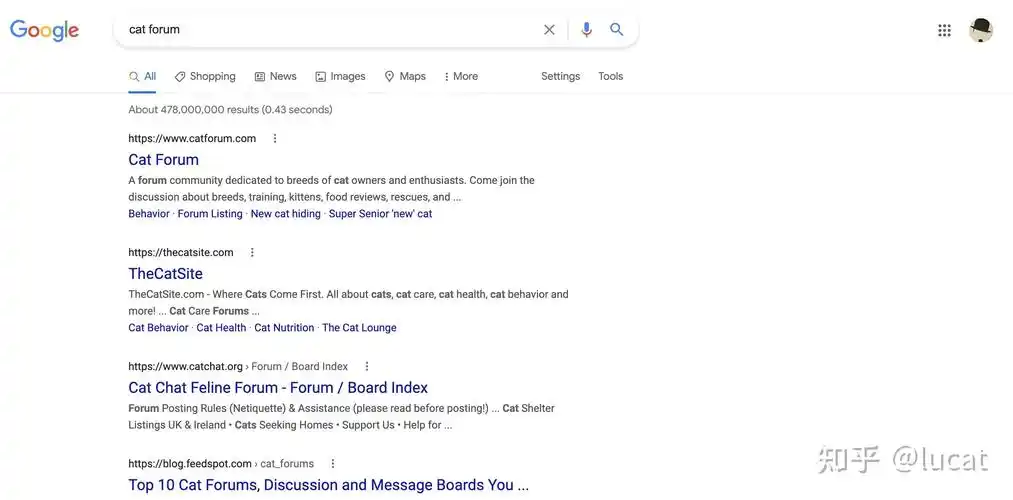
Task: Clear the search box with X icon
Action: pyautogui.click(x=549, y=30)
